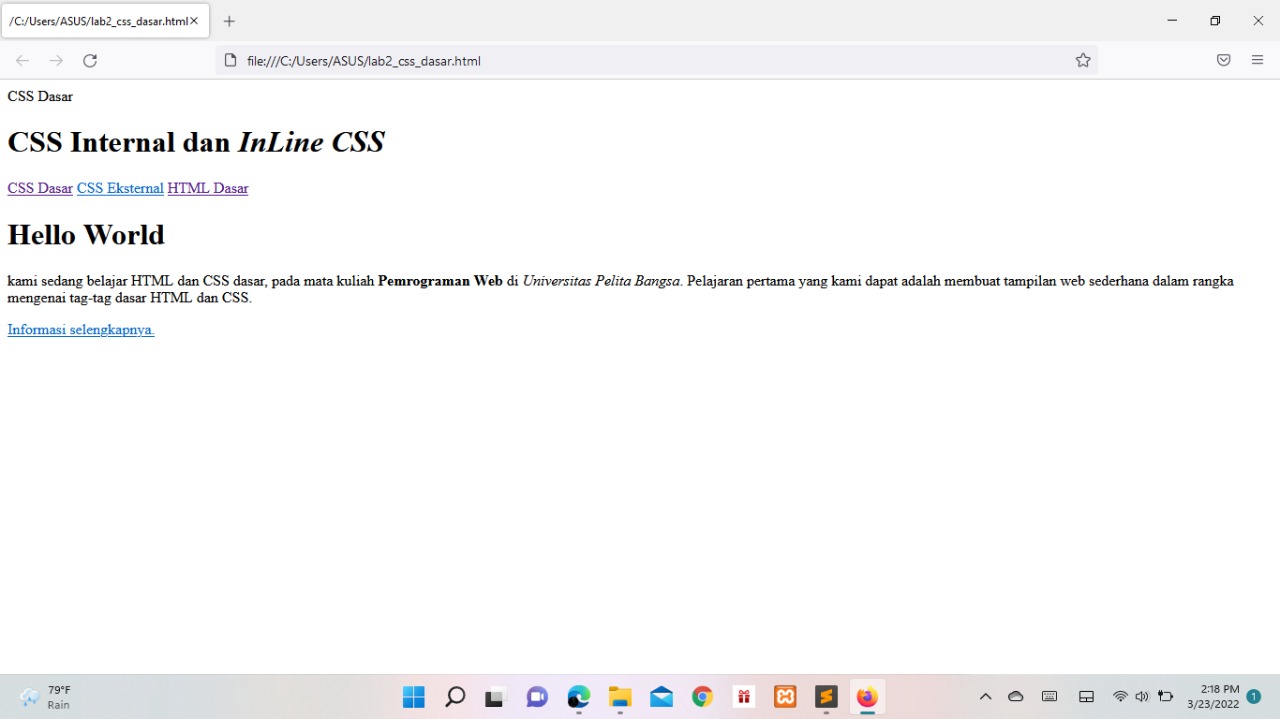This screenshot has width=1280, height=719.
Task: Expand the system tray hidden icons chevron
Action: coord(985,697)
